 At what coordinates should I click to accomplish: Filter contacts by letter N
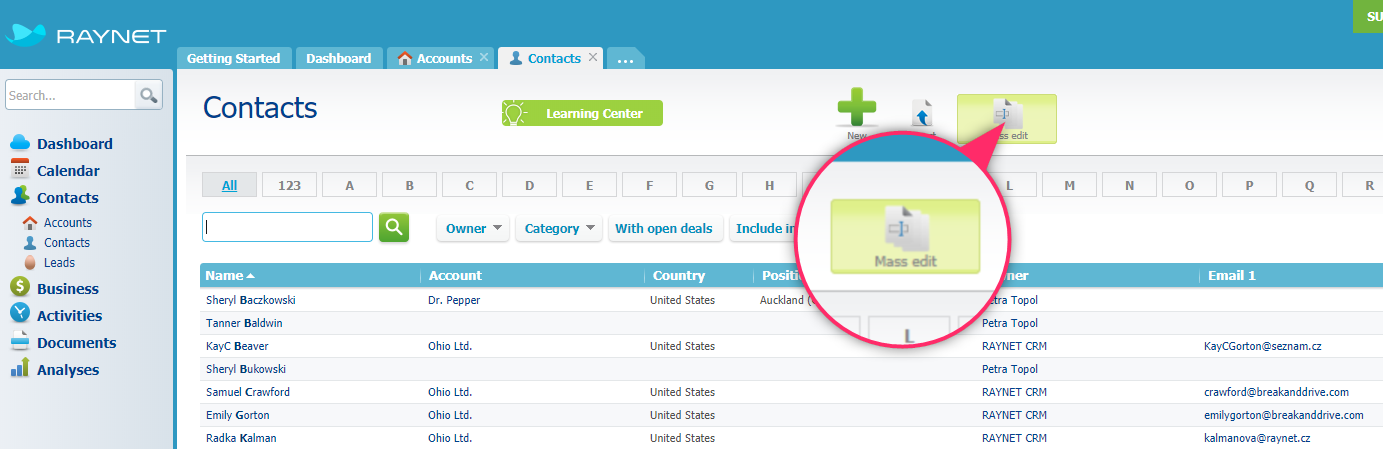[1129, 185]
